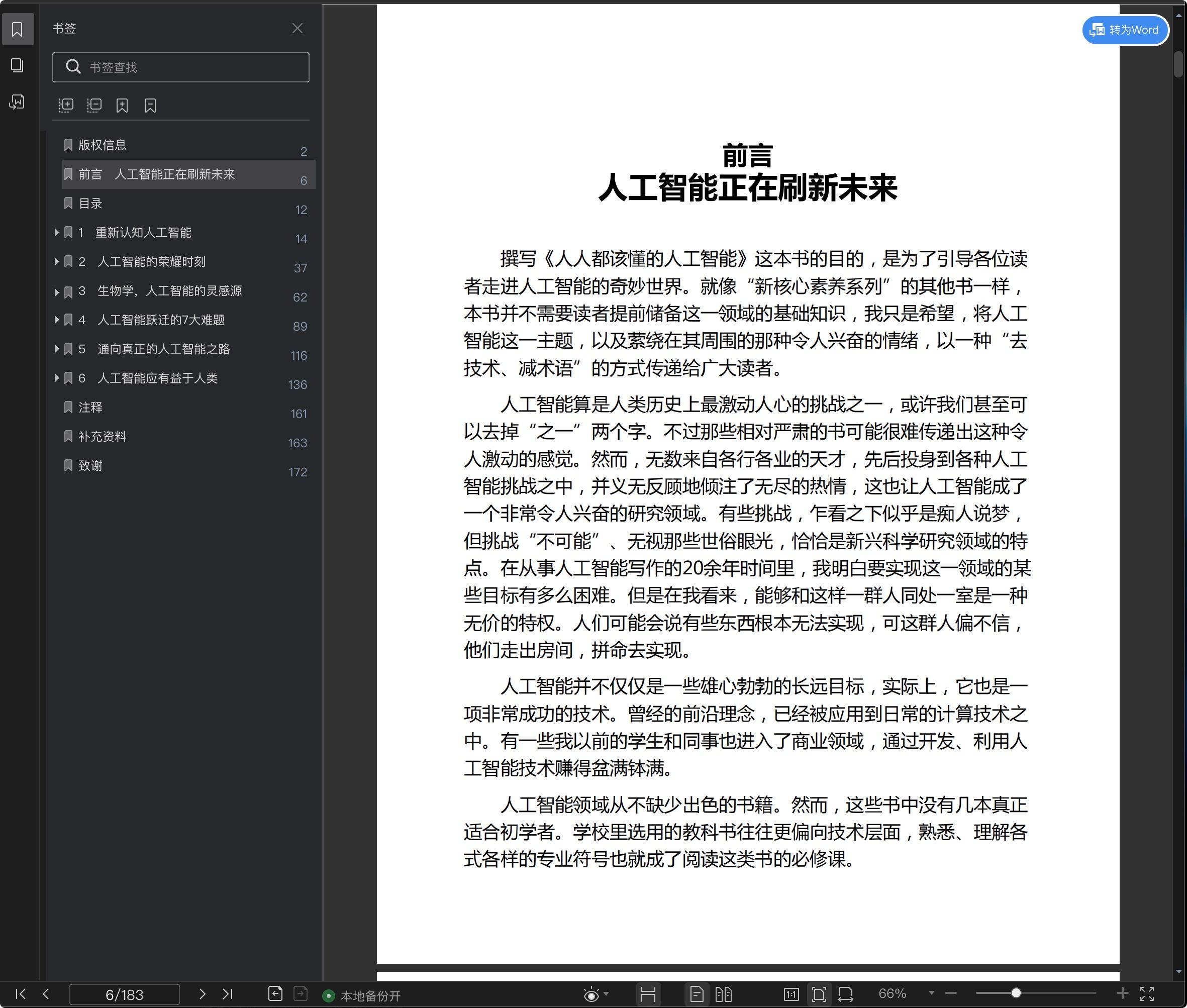Select bookmark 前言 人工智能正在刷新未来
This screenshot has height=1008, width=1187.
(188, 174)
